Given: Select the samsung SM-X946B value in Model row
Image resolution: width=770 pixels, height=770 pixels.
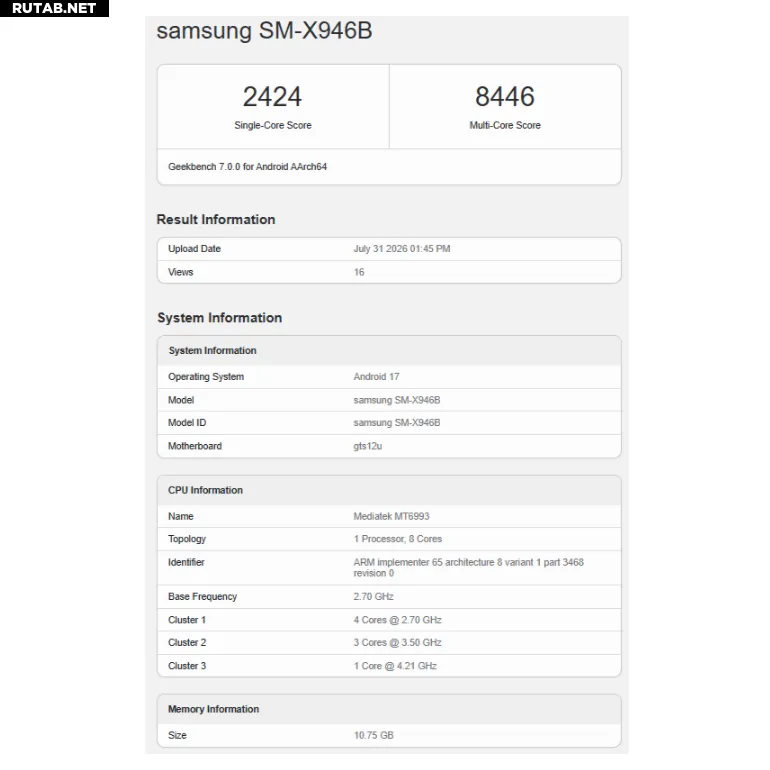Looking at the screenshot, I should 397,400.
